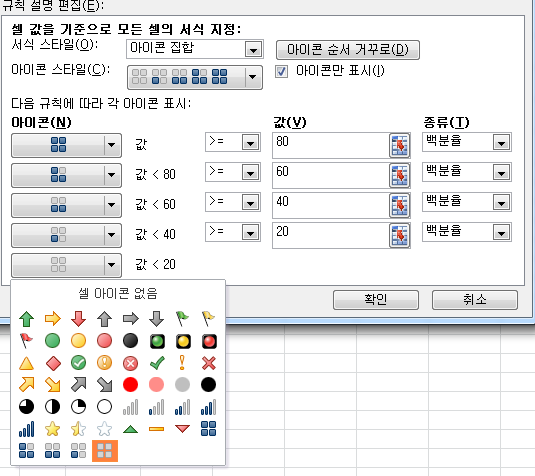Open icon dropdown for 값 < 80 row
535x476 pixels.
point(112,175)
